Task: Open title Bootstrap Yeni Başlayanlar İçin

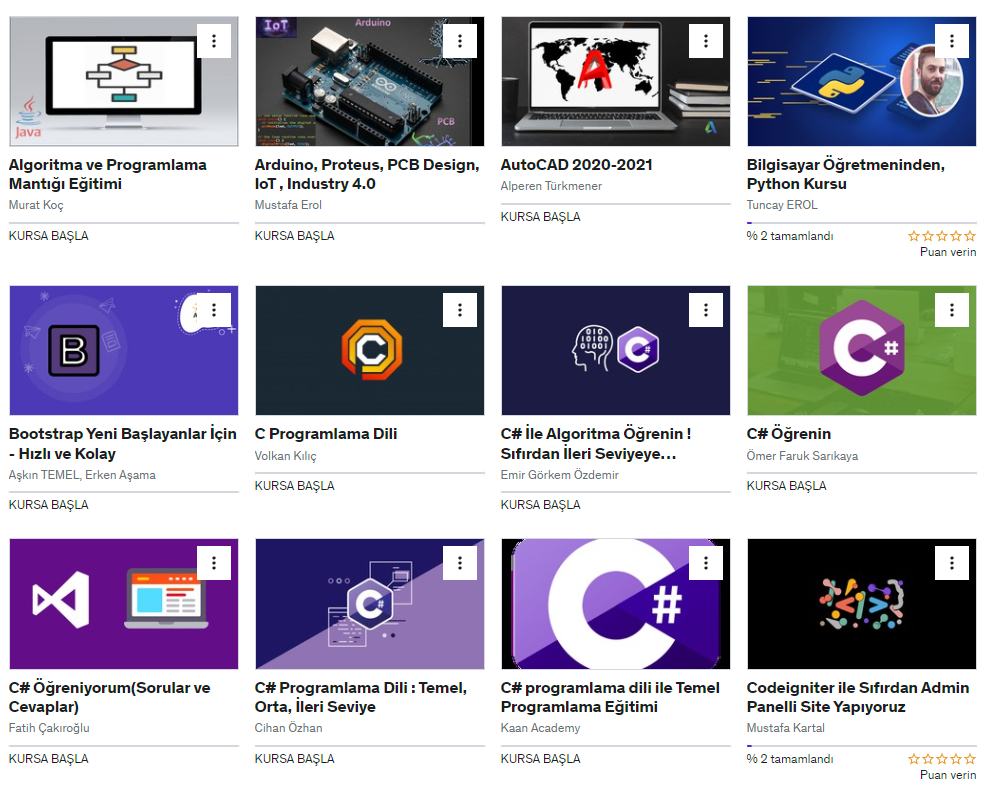Action: click(x=123, y=444)
